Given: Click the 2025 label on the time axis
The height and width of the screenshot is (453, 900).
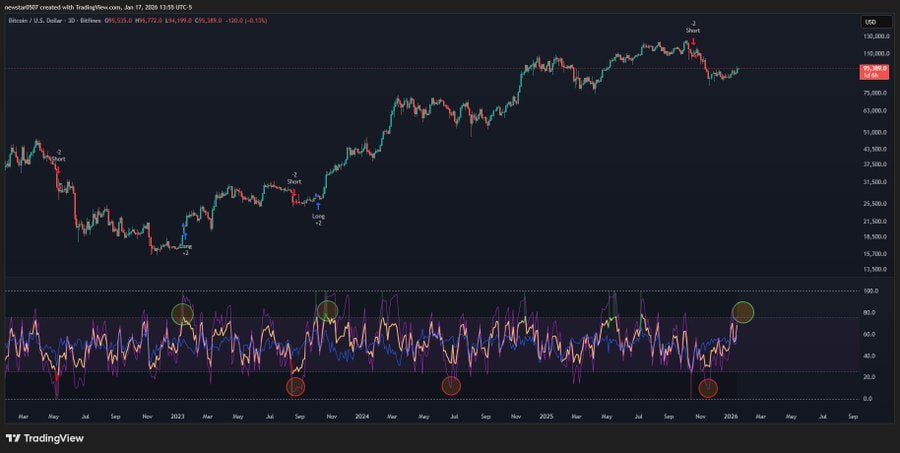Looking at the screenshot, I should point(545,415).
